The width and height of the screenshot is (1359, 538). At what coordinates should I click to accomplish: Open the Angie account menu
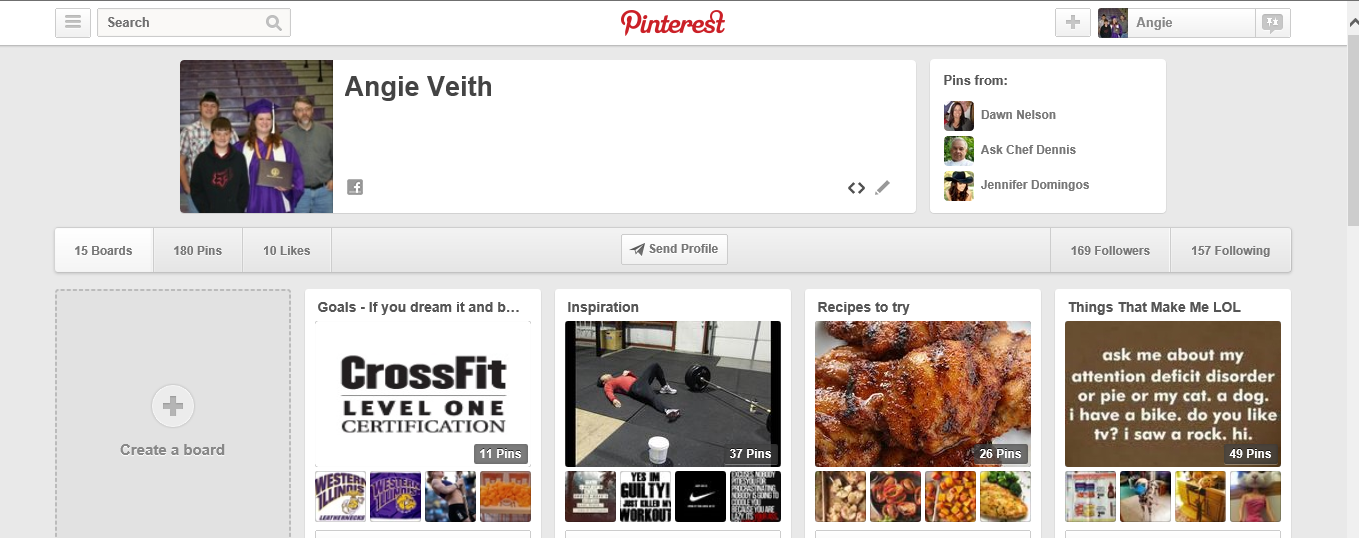click(1176, 23)
